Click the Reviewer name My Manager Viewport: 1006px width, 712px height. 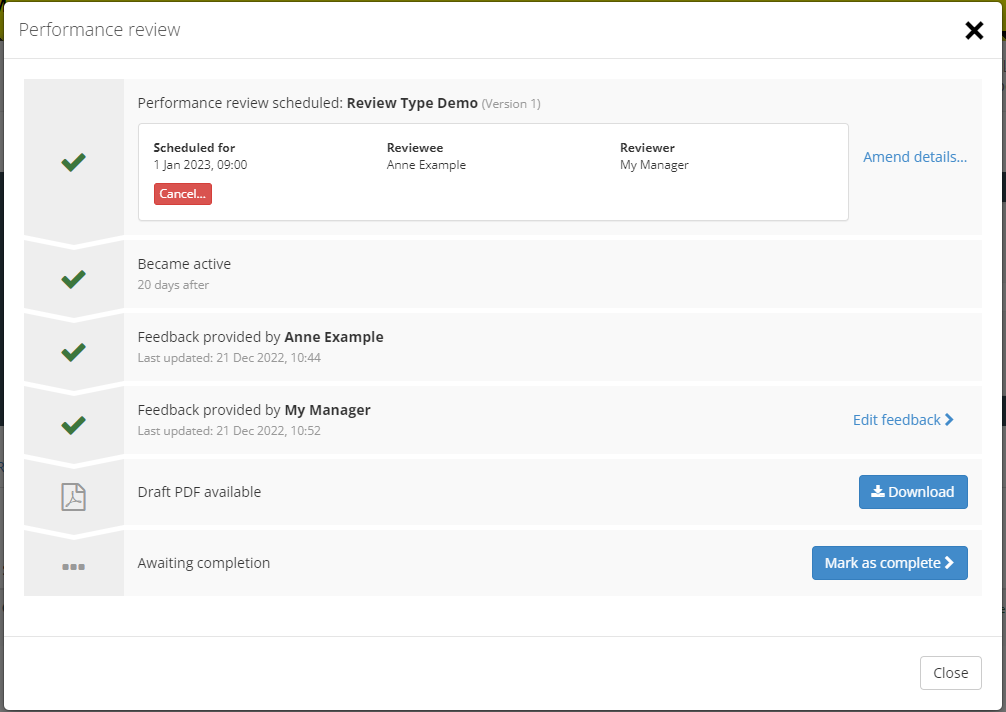[x=654, y=165]
